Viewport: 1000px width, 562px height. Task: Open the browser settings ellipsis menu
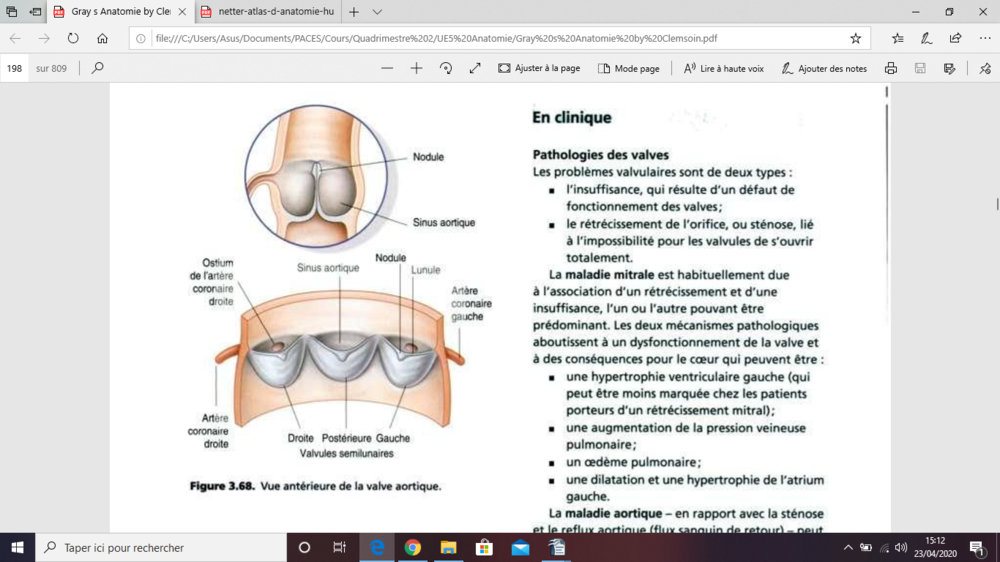pyautogui.click(x=984, y=38)
